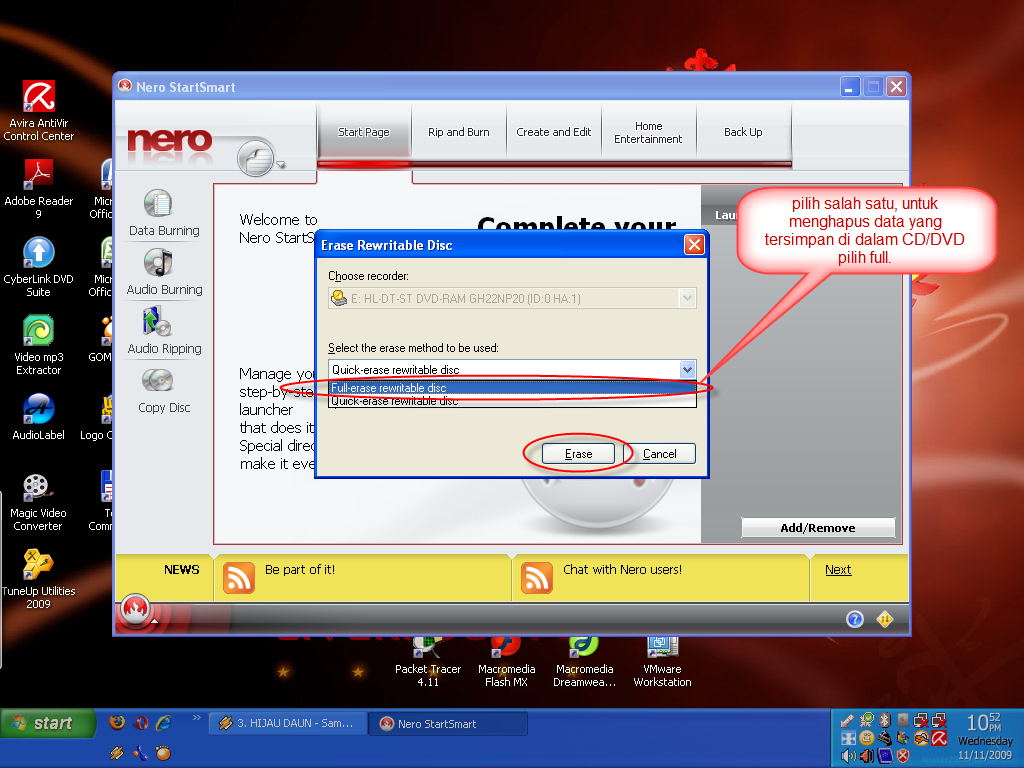Open AudioLabel desktop icon
1024x768 pixels.
click(39, 417)
